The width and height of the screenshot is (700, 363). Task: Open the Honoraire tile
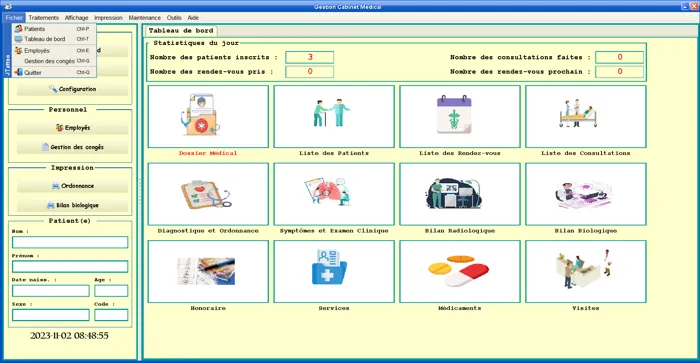(208, 271)
